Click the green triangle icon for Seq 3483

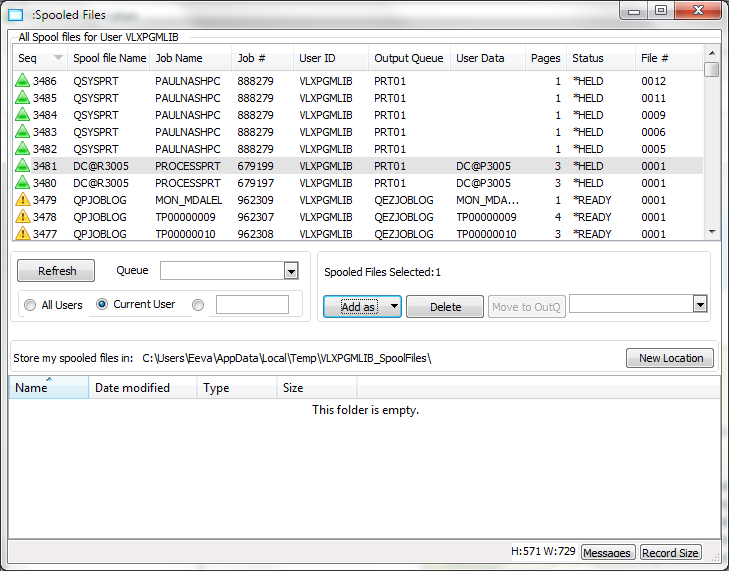click(22, 132)
